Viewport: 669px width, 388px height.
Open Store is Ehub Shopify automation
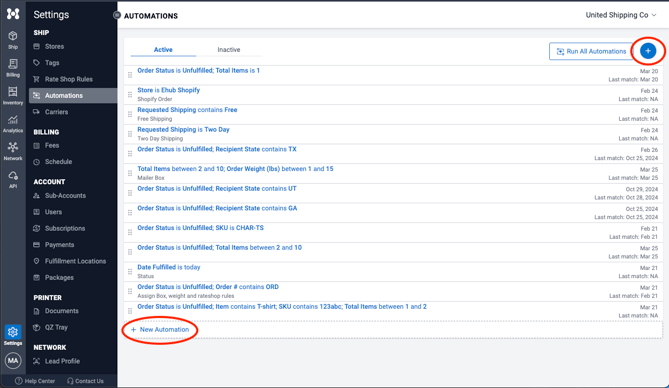[x=169, y=90]
